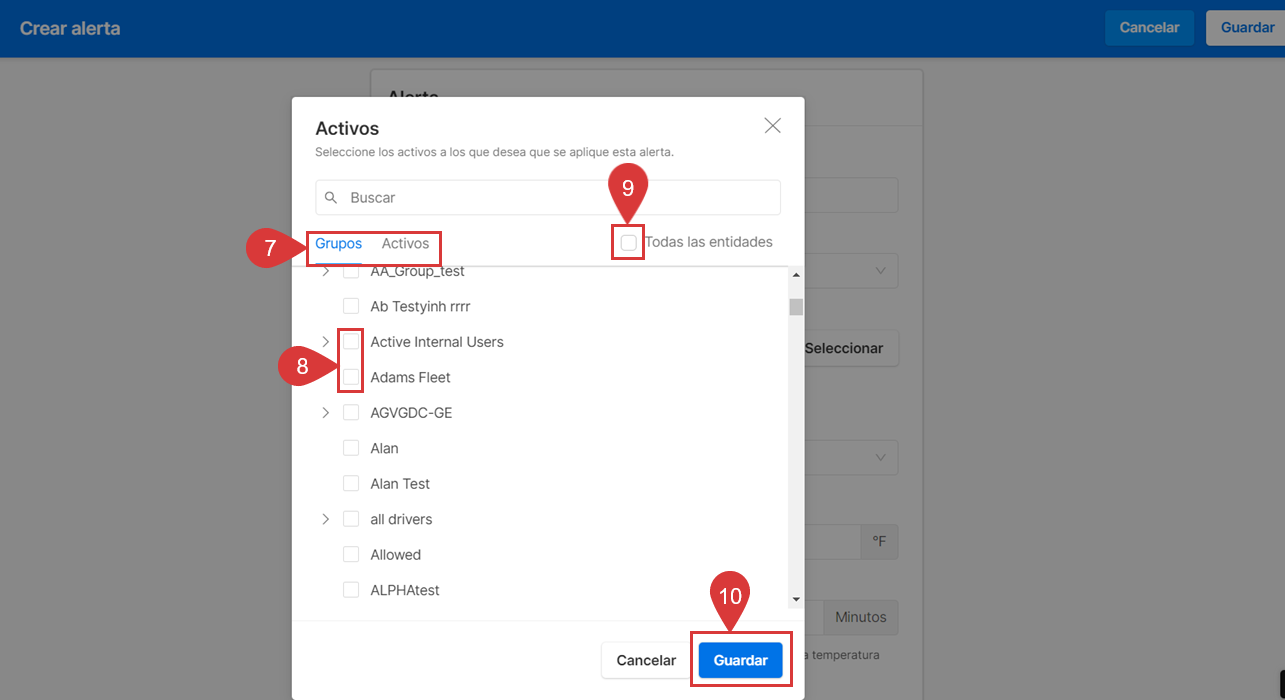Expand the all drivers group
This screenshot has height=700, width=1285.
325,519
